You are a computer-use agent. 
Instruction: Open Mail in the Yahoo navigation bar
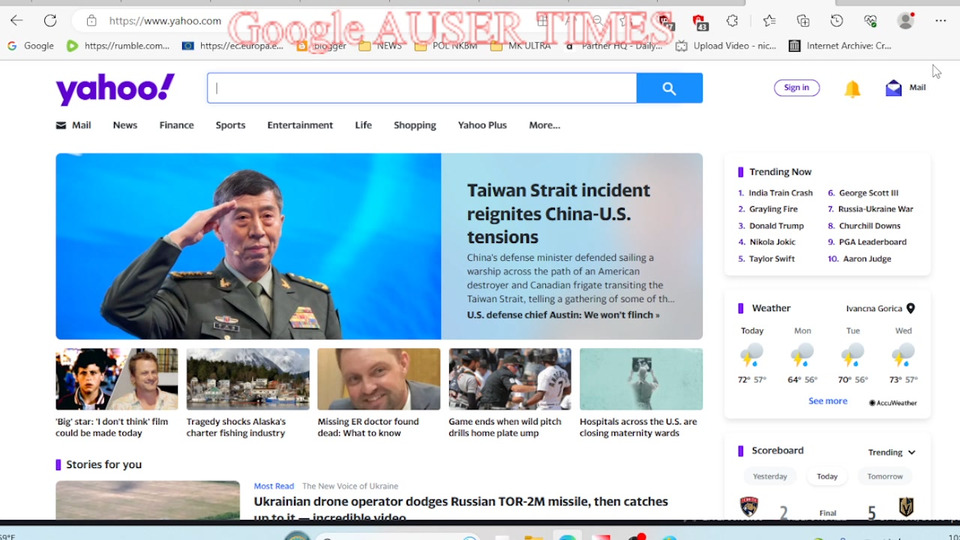point(73,125)
